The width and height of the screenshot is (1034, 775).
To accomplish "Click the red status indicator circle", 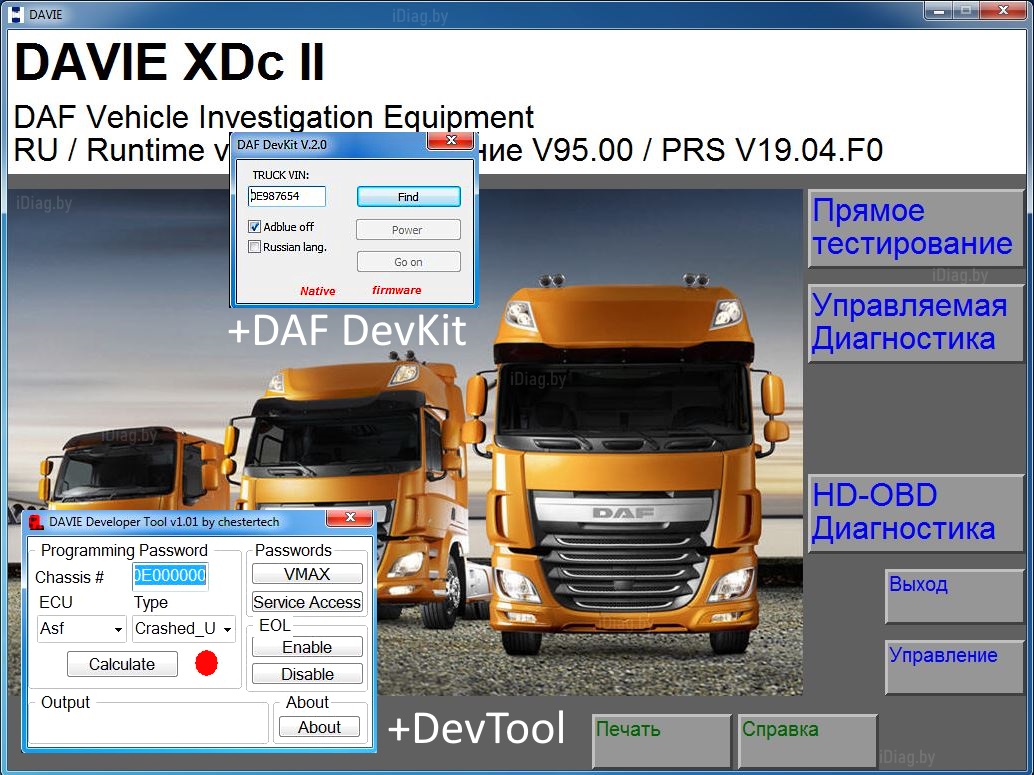I will point(206,663).
